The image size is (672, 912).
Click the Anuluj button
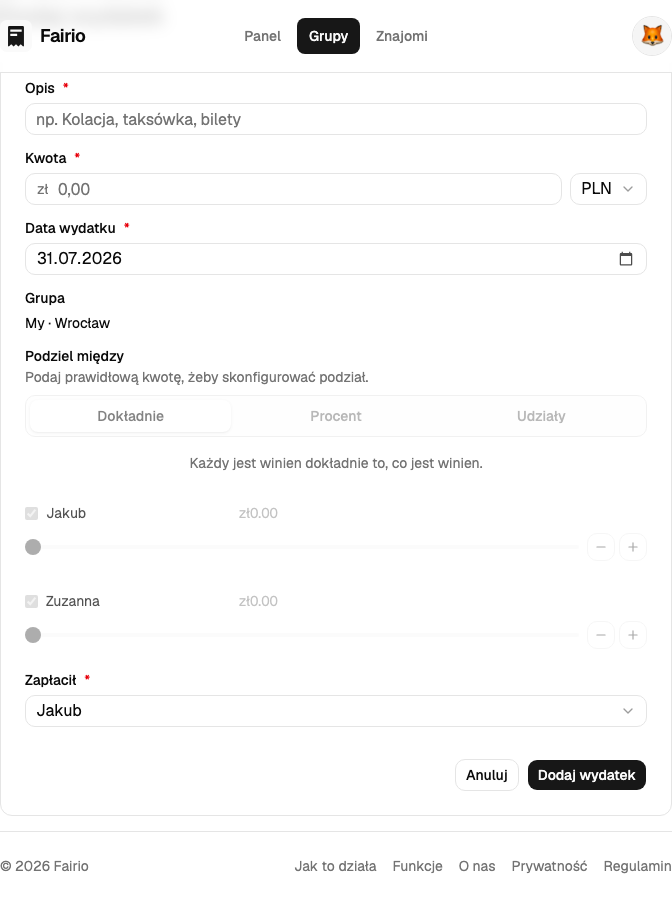pyautogui.click(x=486, y=775)
